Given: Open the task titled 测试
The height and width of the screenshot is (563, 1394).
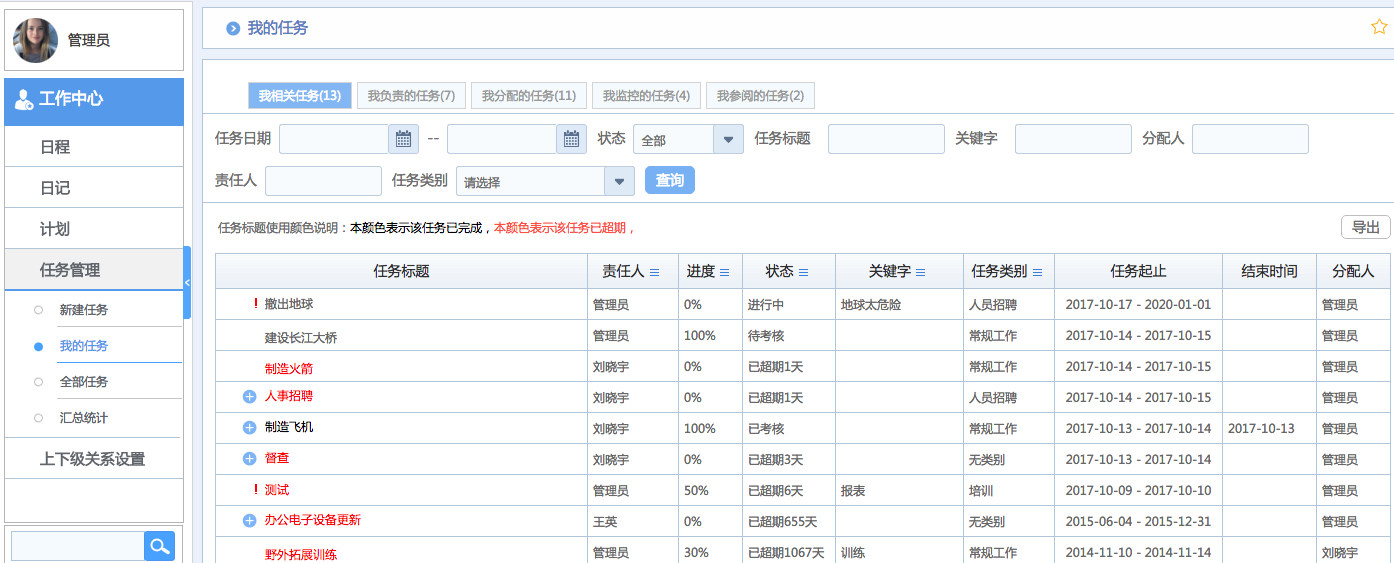Looking at the screenshot, I should click(277, 490).
